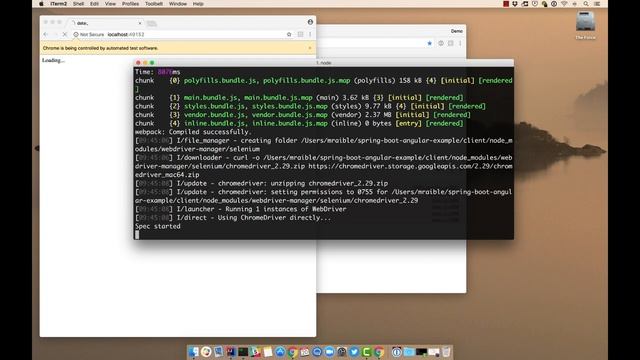Open the View menu
The height and width of the screenshot is (360, 640).
coord(110,4)
